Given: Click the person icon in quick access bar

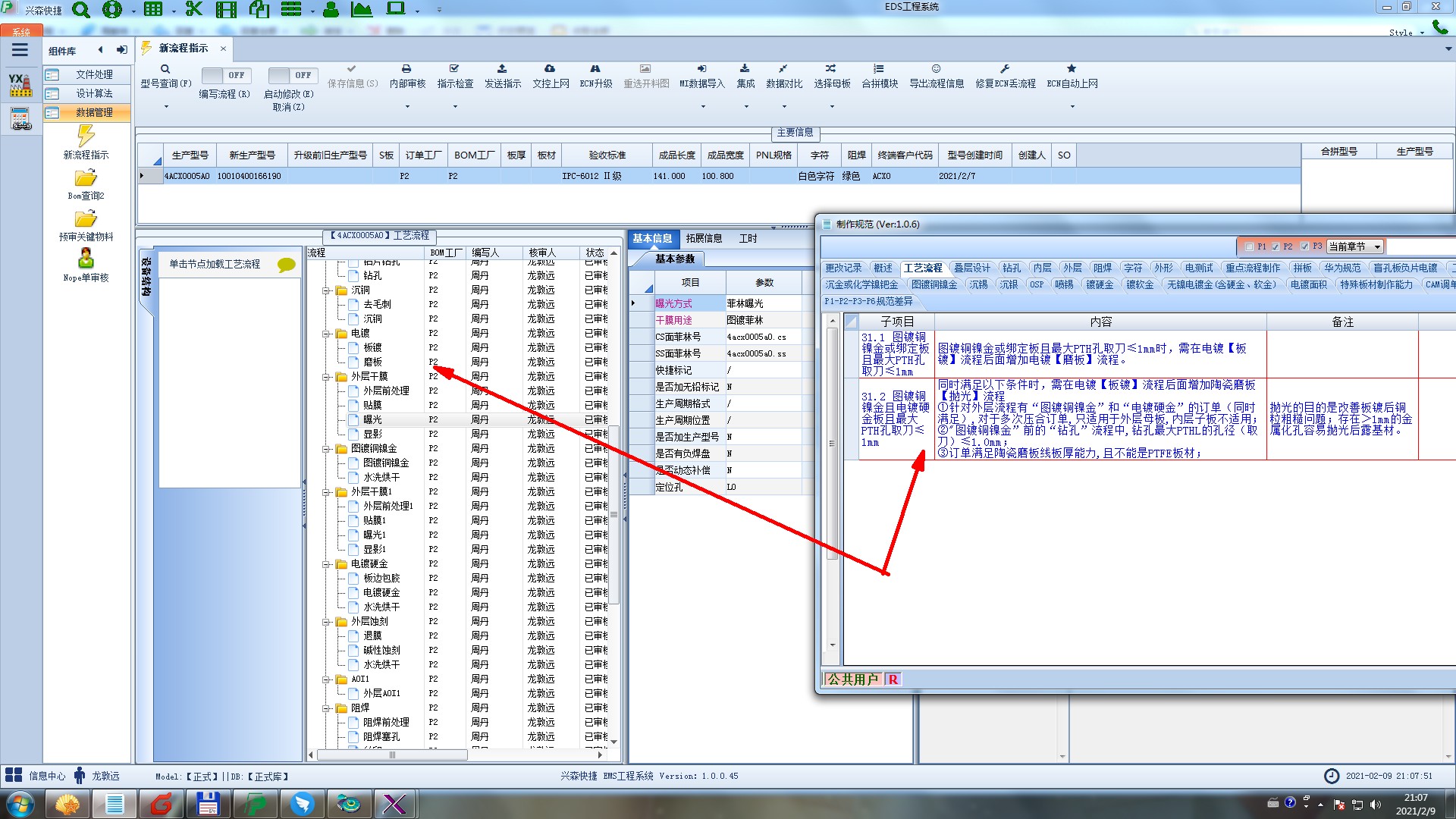Looking at the screenshot, I should point(331,10).
